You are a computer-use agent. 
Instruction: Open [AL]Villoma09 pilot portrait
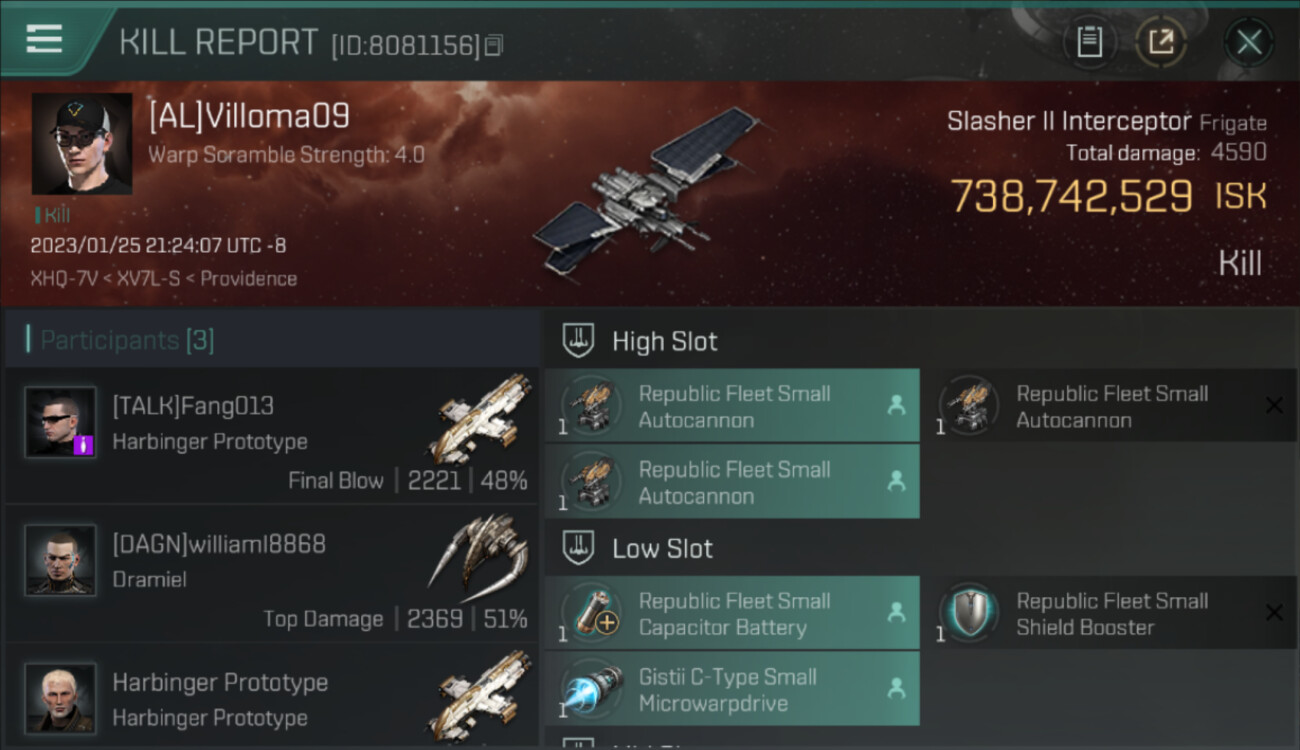[82, 143]
